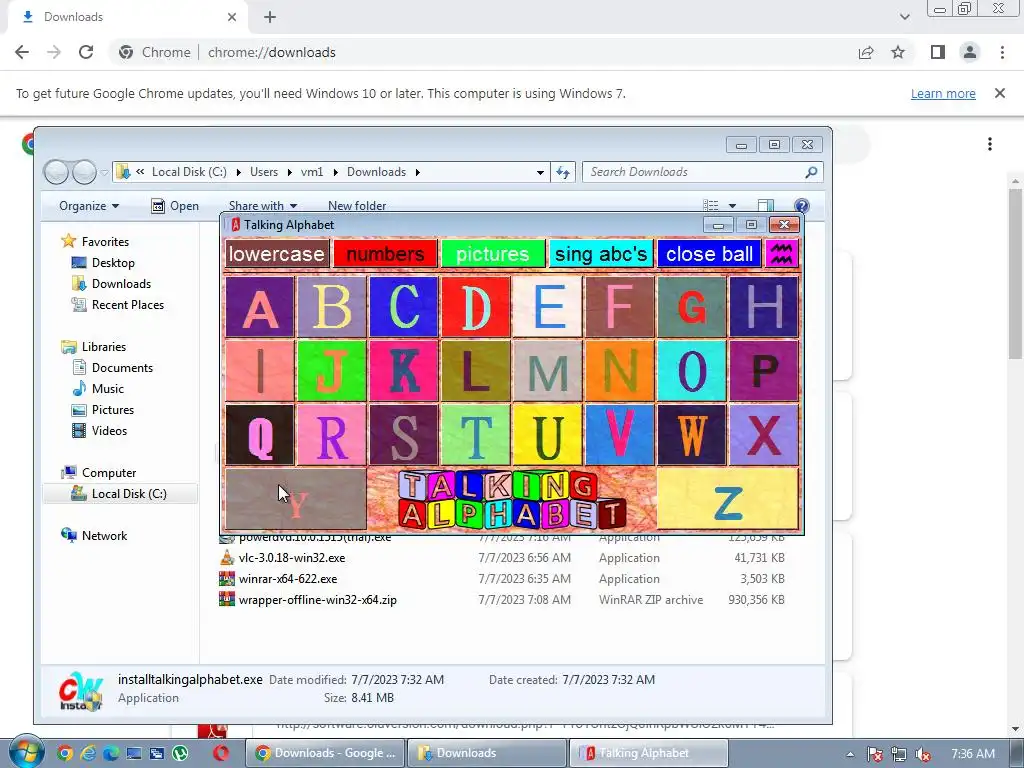Screen dimensions: 1024x768
Task: Click the letter W block
Action: coord(692,434)
